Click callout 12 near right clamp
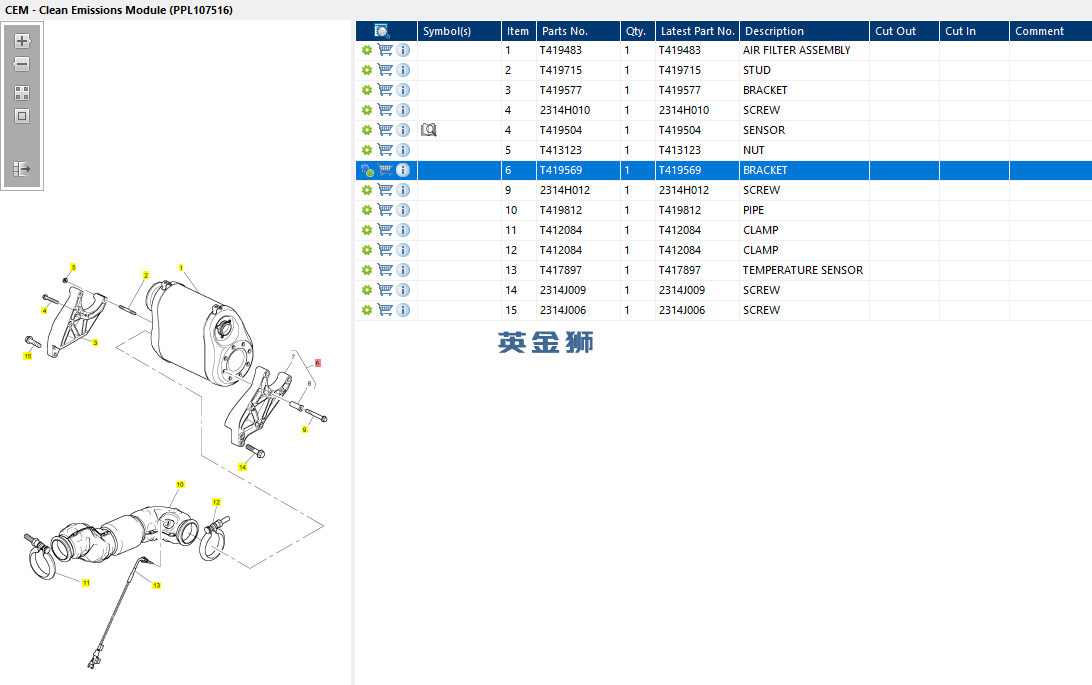Screen dimensions: 1092x685 click(217, 502)
